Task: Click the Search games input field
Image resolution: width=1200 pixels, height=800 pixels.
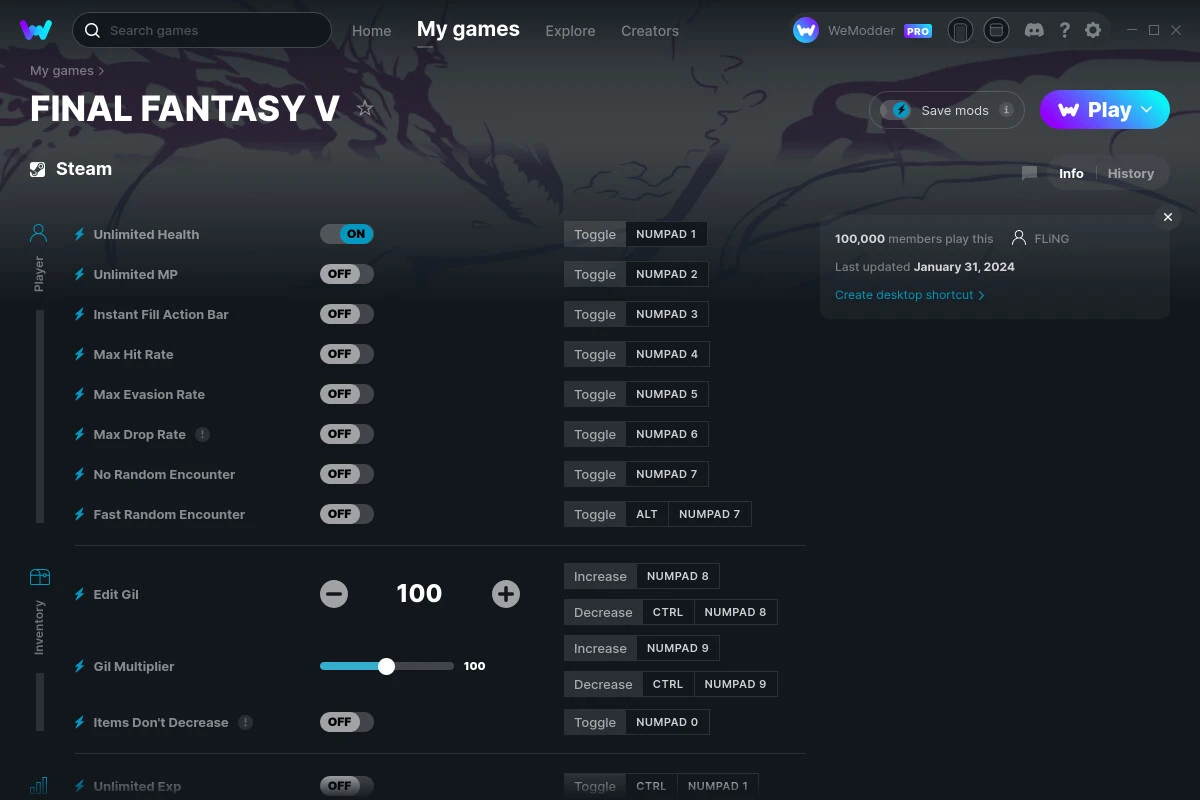Action: [x=202, y=30]
